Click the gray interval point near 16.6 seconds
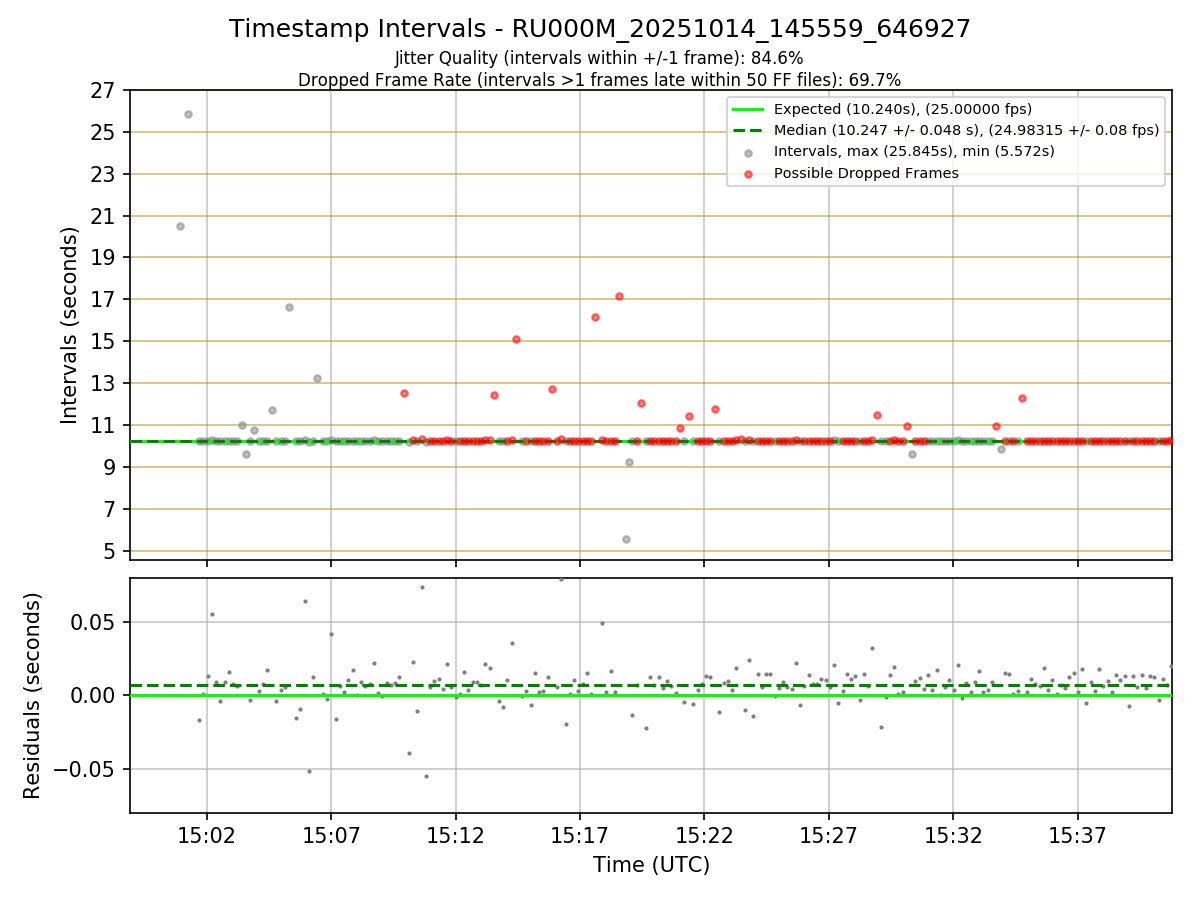The width and height of the screenshot is (1200, 900). 289,307
